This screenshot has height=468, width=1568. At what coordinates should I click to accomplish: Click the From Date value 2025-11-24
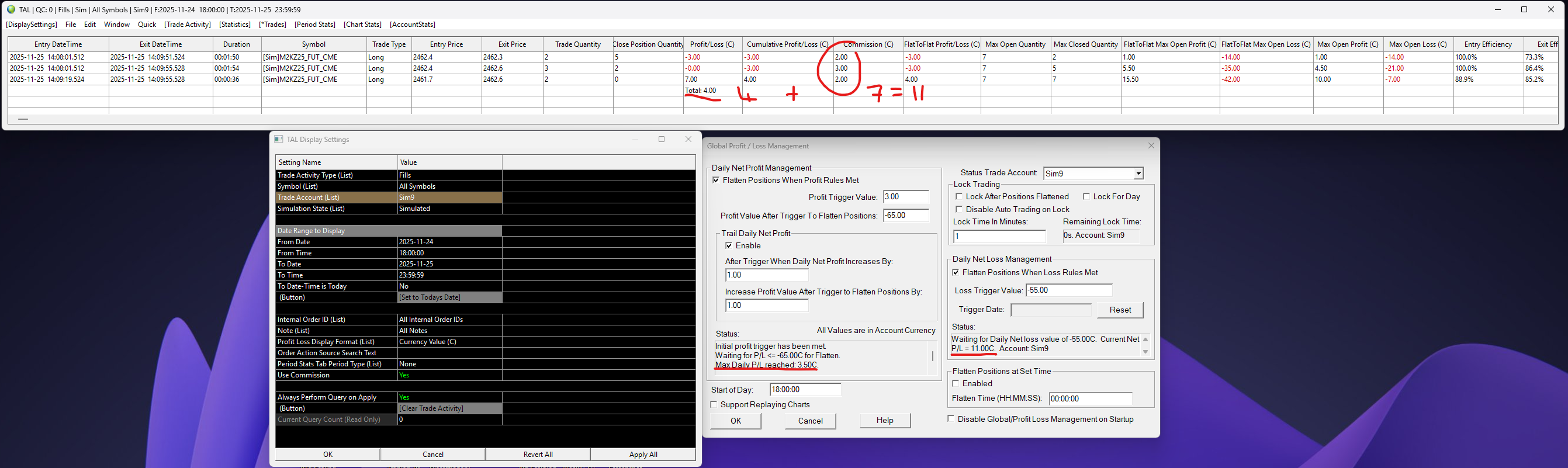point(449,242)
